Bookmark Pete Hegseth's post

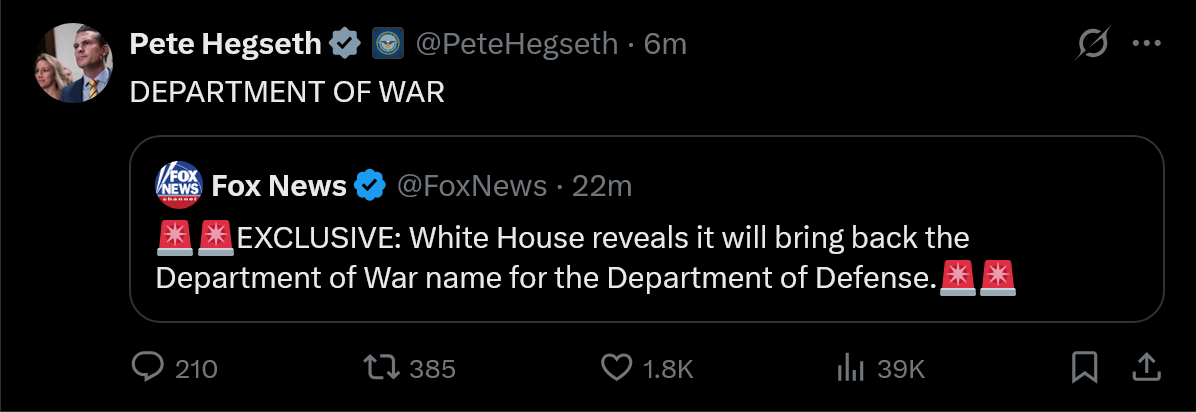pyautogui.click(x=1084, y=368)
